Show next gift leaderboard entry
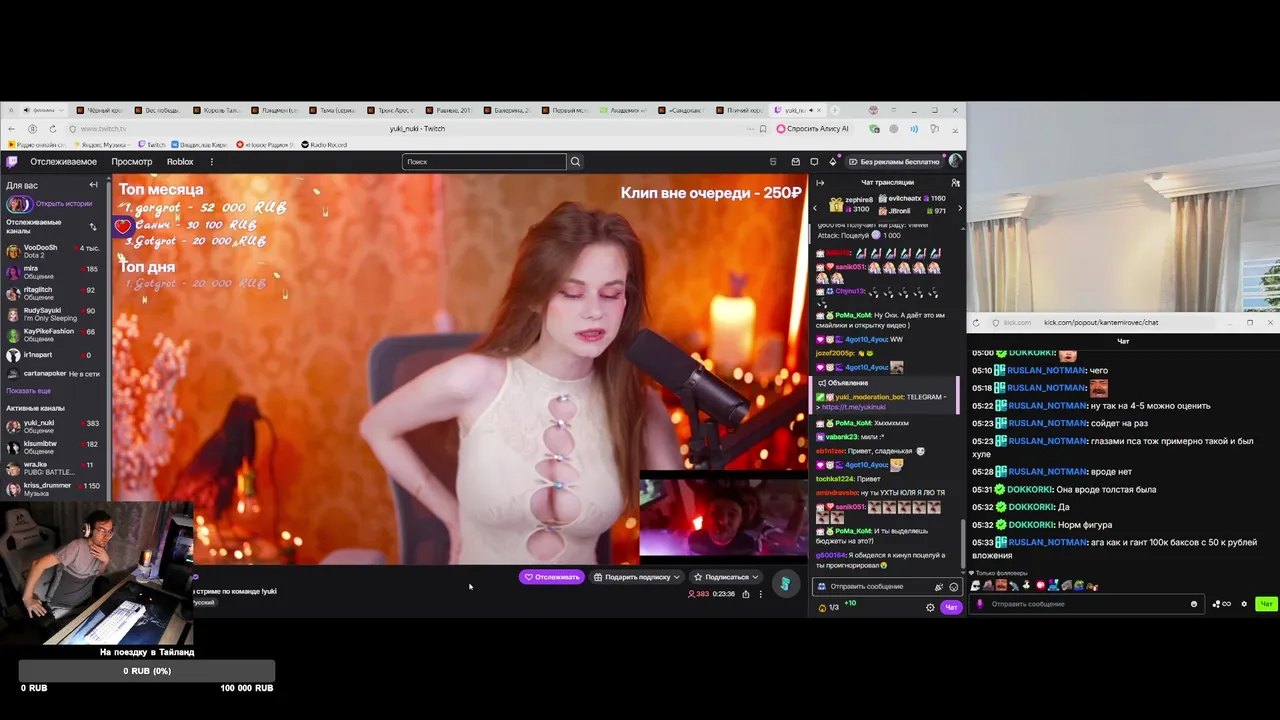Image resolution: width=1280 pixels, height=720 pixels. click(960, 208)
